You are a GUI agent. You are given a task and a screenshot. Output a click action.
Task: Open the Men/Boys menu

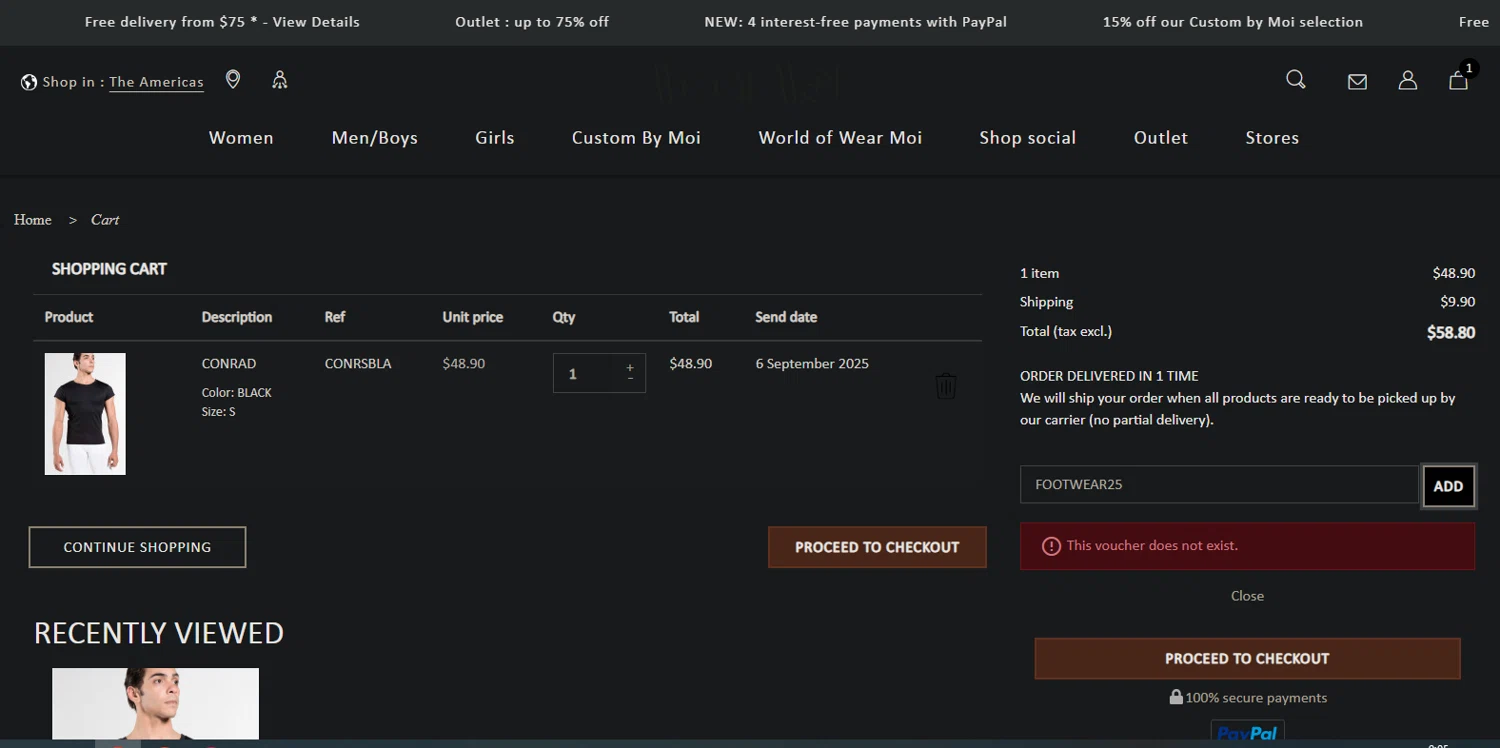375,138
